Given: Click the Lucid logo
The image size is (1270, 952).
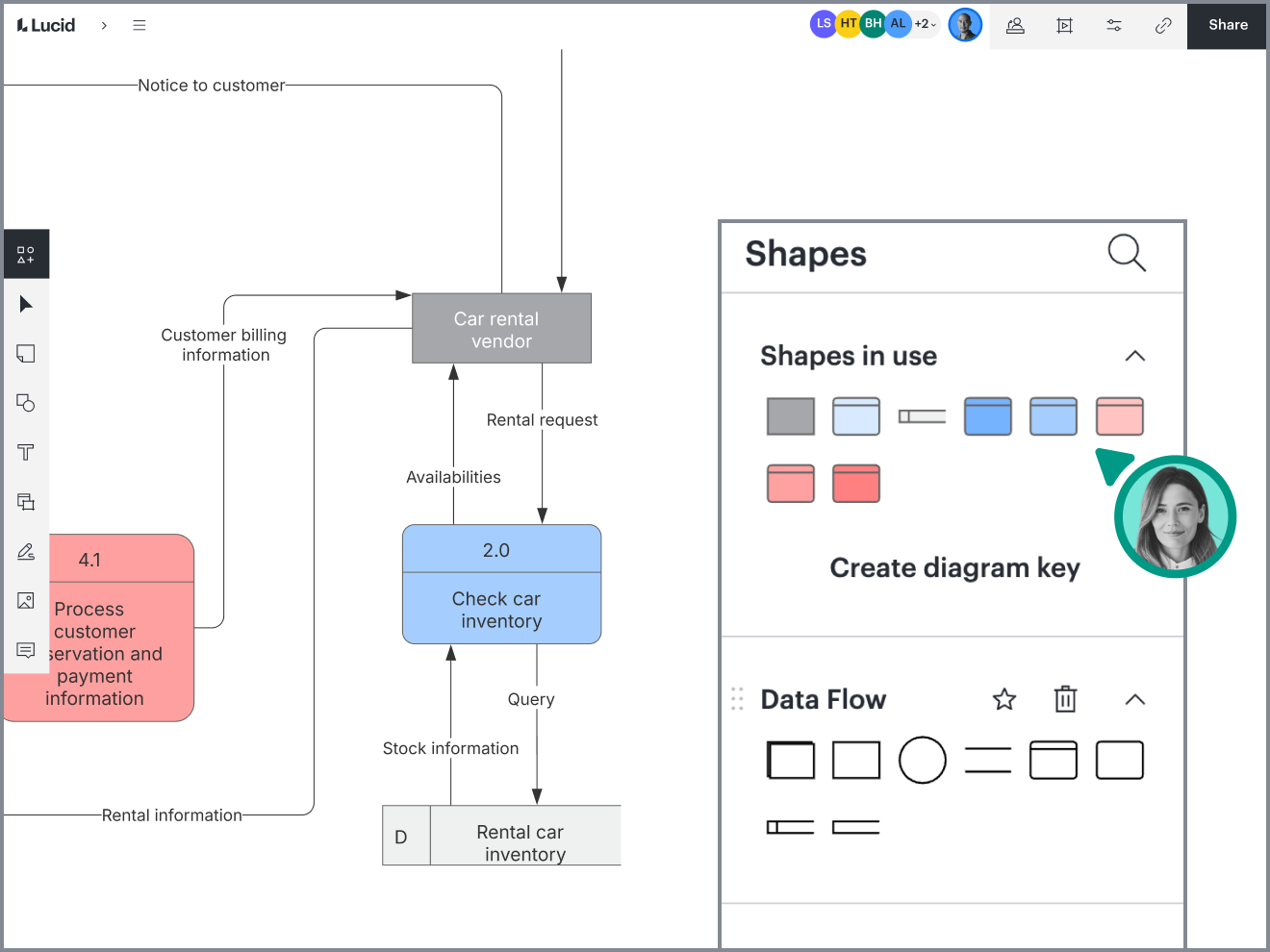Looking at the screenshot, I should 46,25.
